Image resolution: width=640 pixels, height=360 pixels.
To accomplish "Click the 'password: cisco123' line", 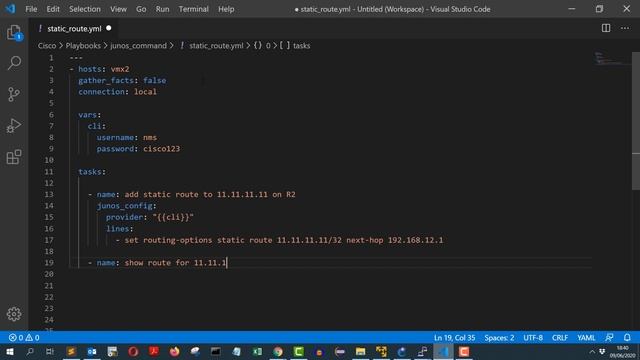I will [138, 149].
